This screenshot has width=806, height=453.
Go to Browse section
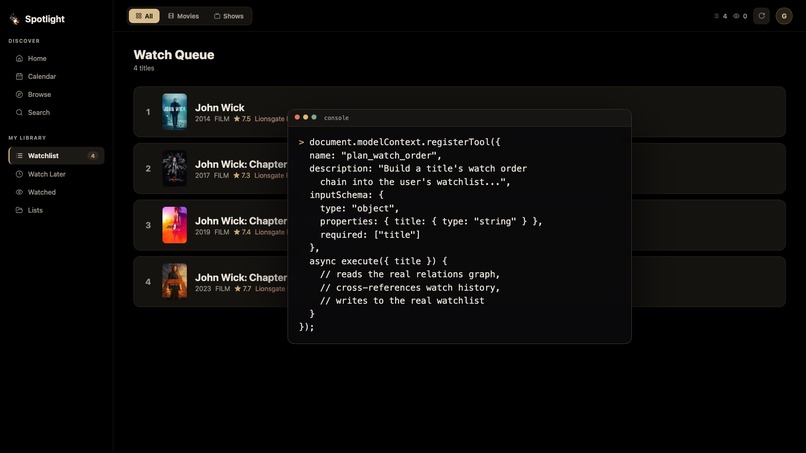(x=57, y=94)
